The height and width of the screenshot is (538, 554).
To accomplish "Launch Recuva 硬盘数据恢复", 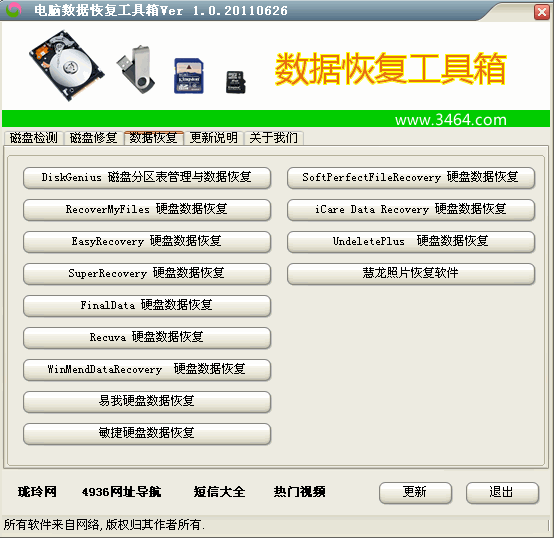I will coord(147,338).
